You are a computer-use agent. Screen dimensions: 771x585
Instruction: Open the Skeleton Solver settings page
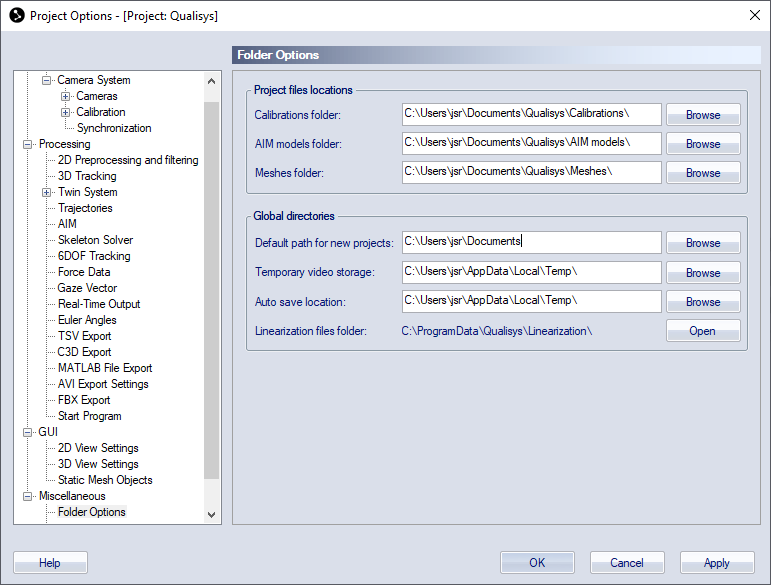[x=95, y=240]
